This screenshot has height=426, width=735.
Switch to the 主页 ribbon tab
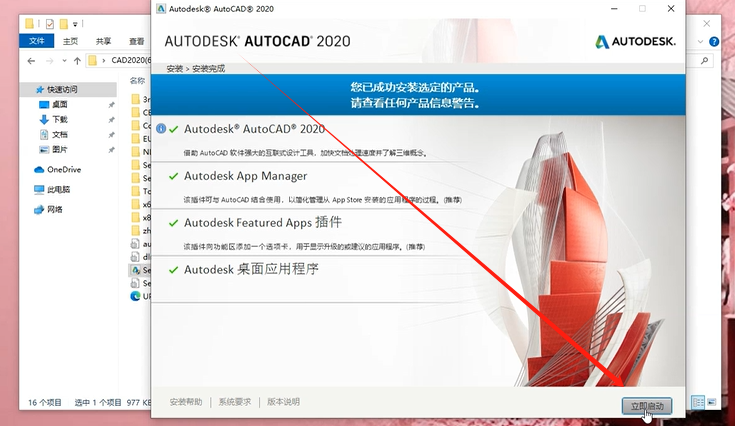coord(70,41)
